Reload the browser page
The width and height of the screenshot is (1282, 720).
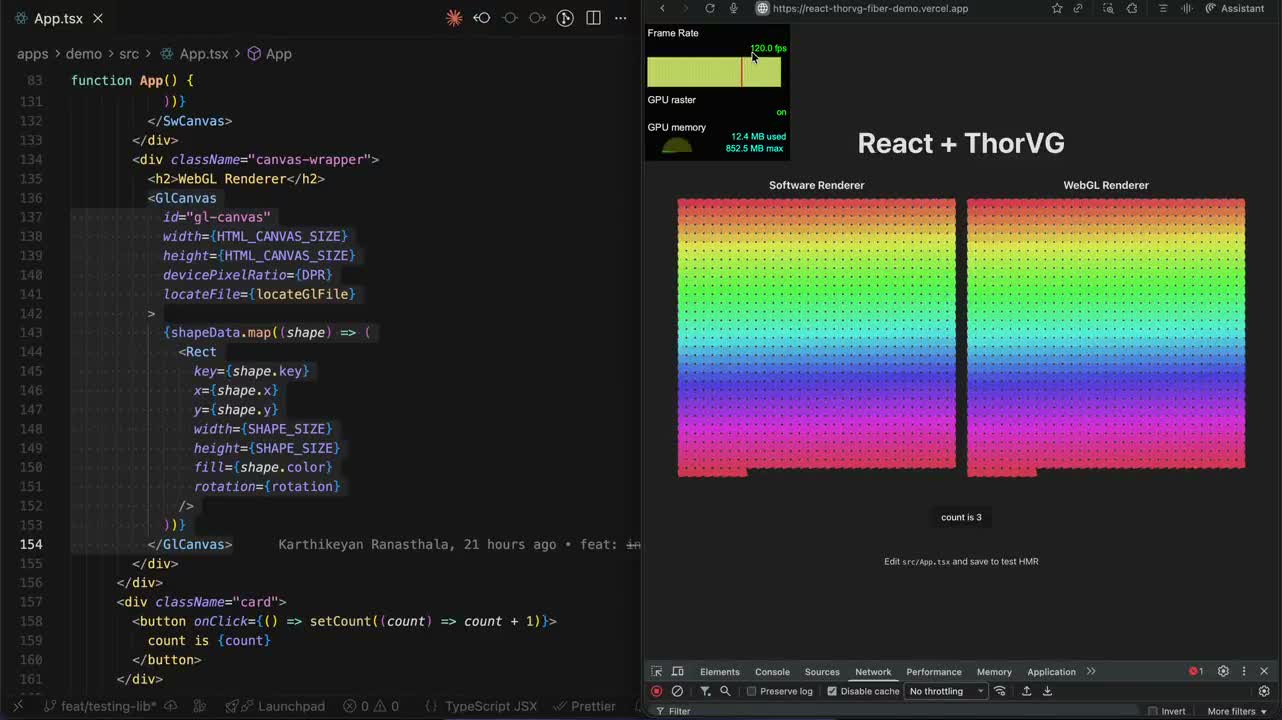710,8
